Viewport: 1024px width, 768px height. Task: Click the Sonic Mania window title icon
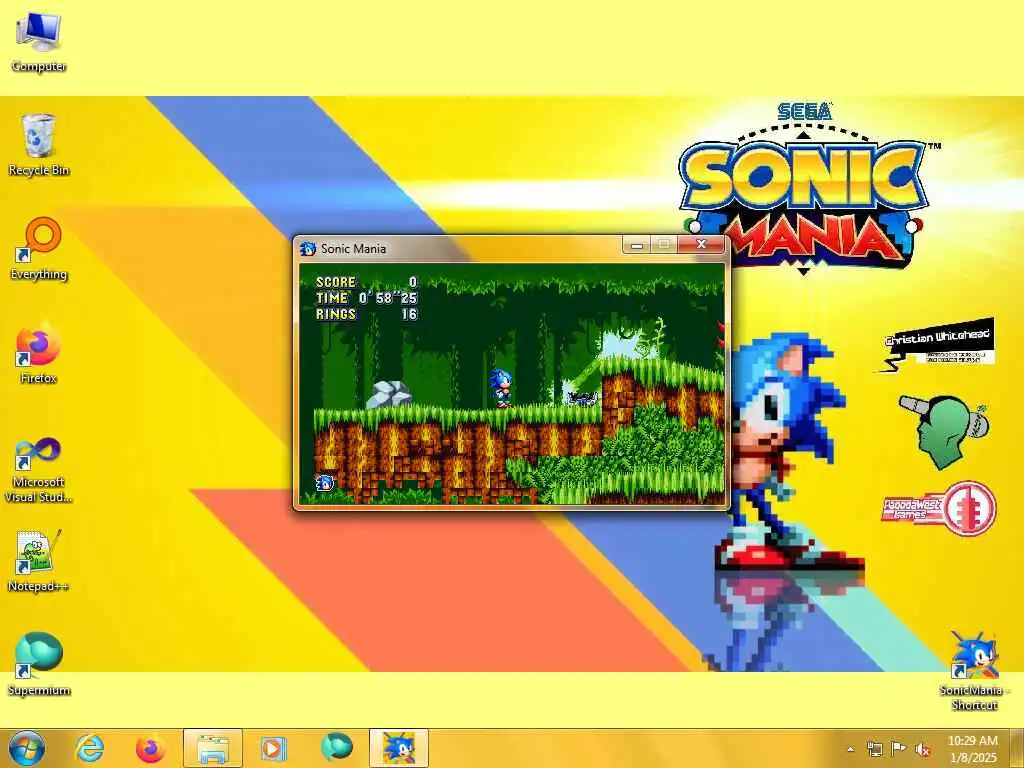pos(308,248)
